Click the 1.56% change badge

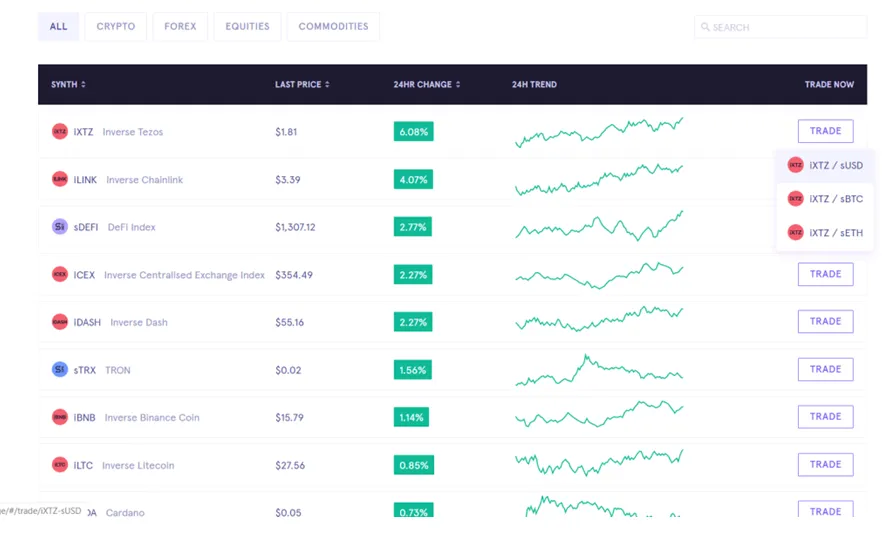point(413,370)
